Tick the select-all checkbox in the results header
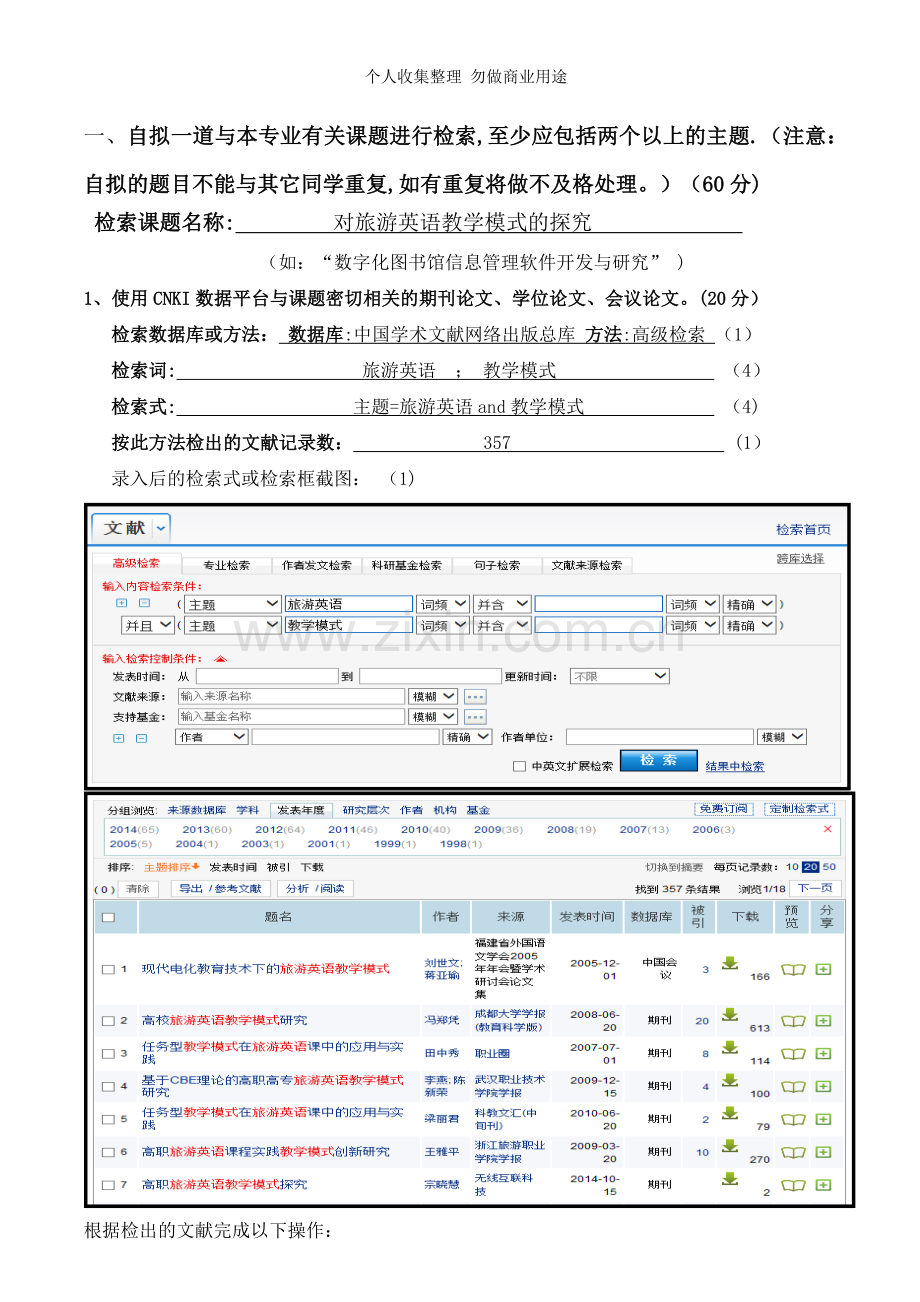The width and height of the screenshot is (920, 1302). click(x=108, y=917)
